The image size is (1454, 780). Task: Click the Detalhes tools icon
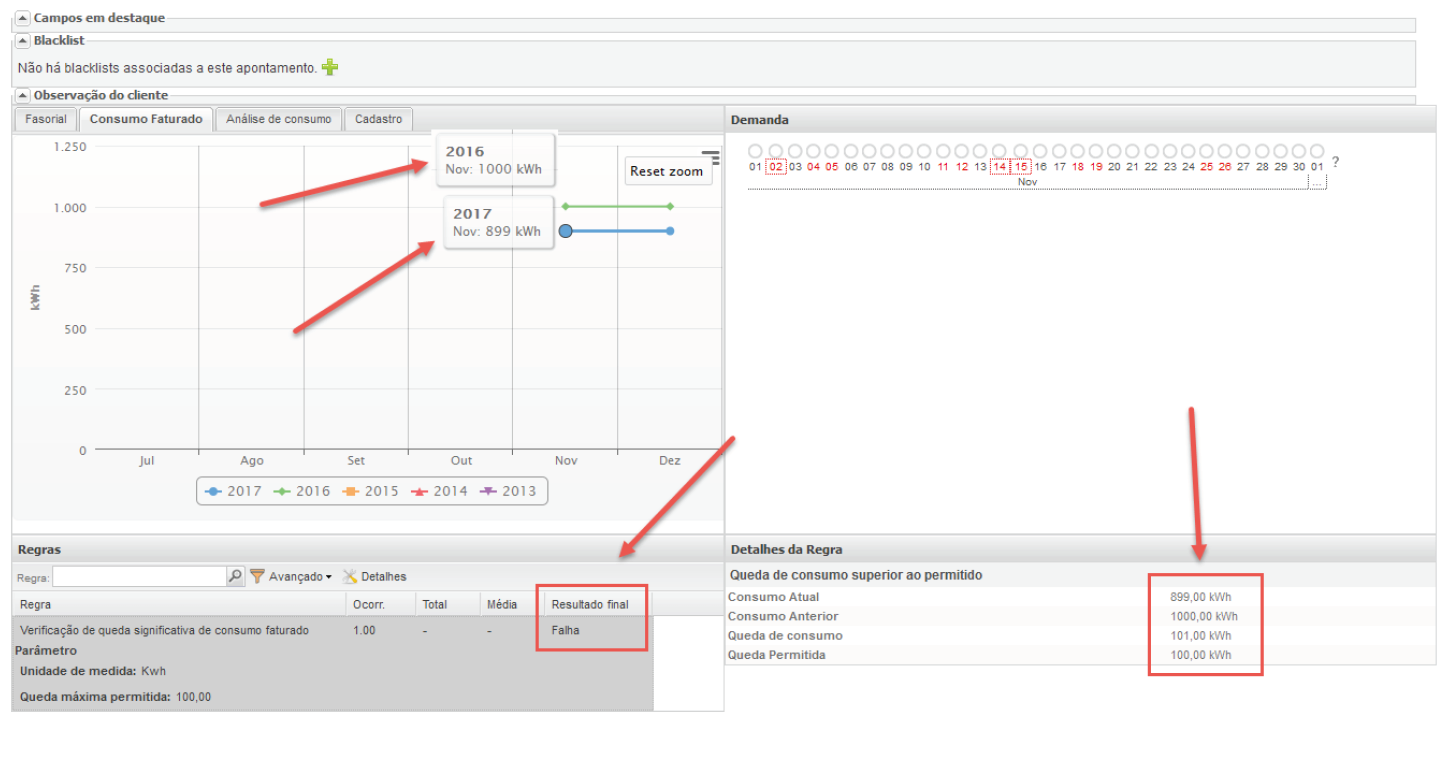click(350, 576)
